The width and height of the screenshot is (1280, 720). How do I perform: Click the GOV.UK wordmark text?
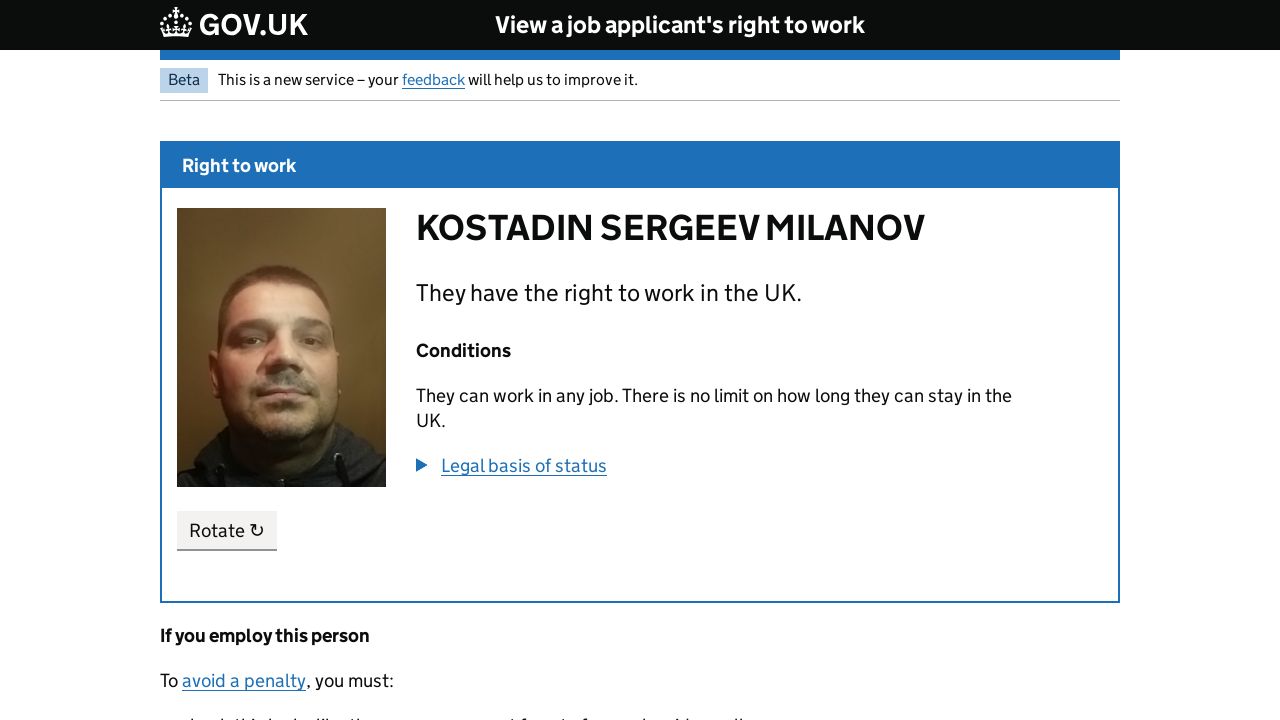pos(253,25)
